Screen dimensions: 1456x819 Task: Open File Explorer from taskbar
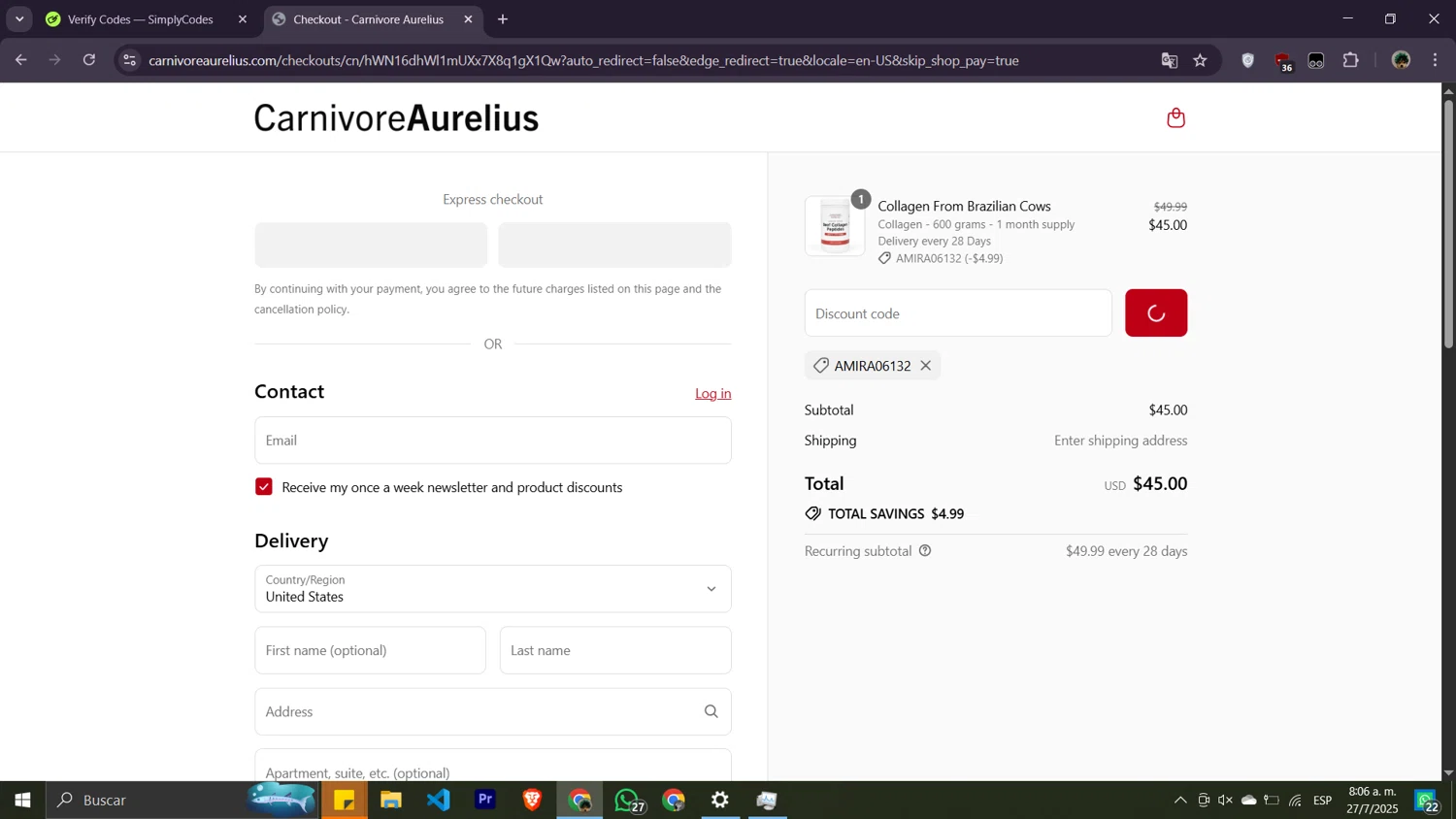click(x=391, y=801)
